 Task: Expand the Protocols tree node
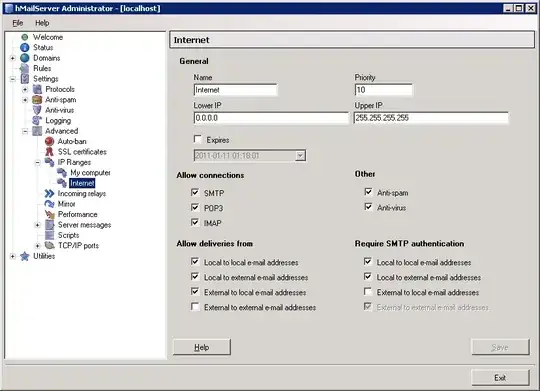pyautogui.click(x=25, y=89)
